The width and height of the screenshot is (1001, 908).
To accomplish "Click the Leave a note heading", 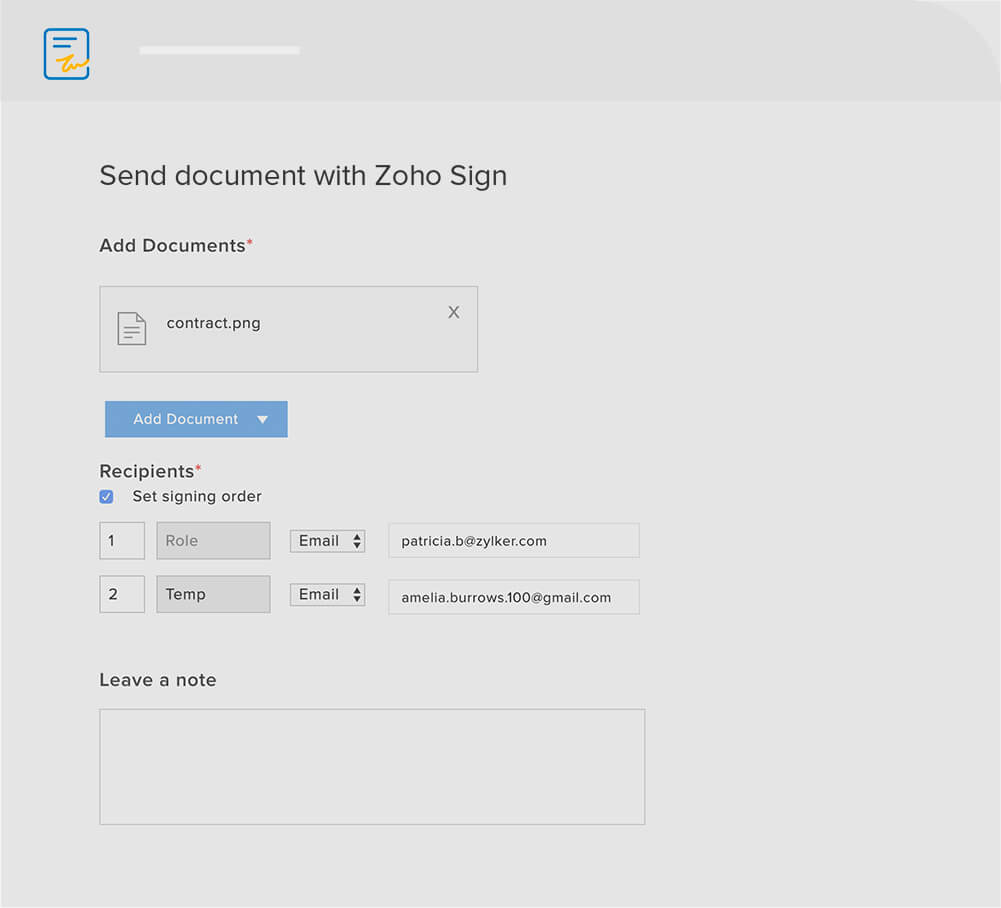I will point(158,680).
